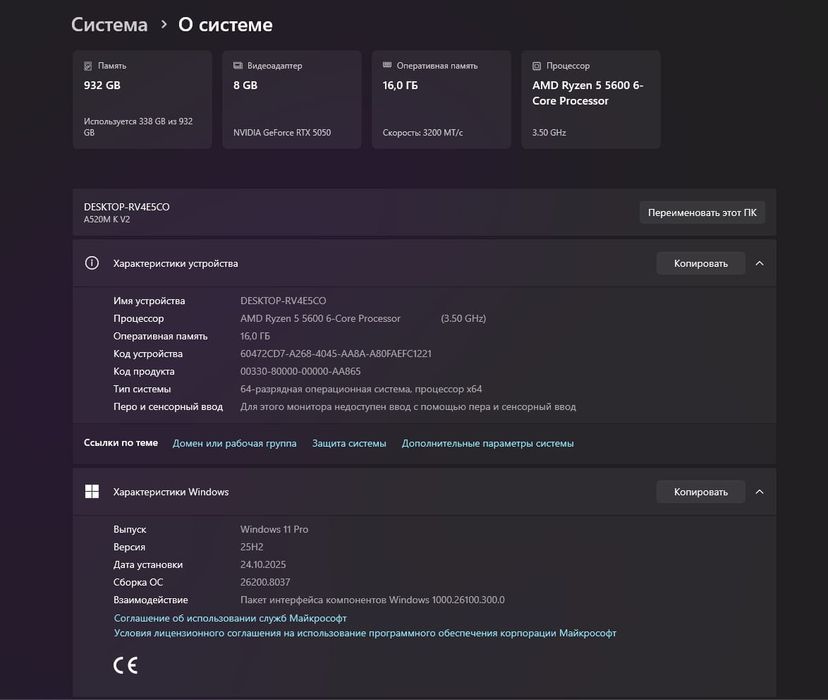
Task: Copy device specifications with Копировать button
Action: pyautogui.click(x=701, y=263)
